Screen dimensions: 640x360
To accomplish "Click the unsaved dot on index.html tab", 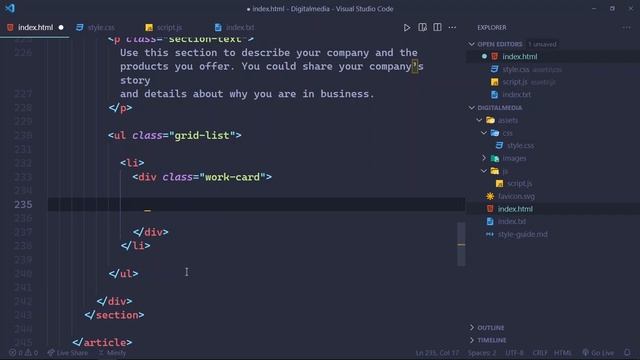I will click(61, 27).
